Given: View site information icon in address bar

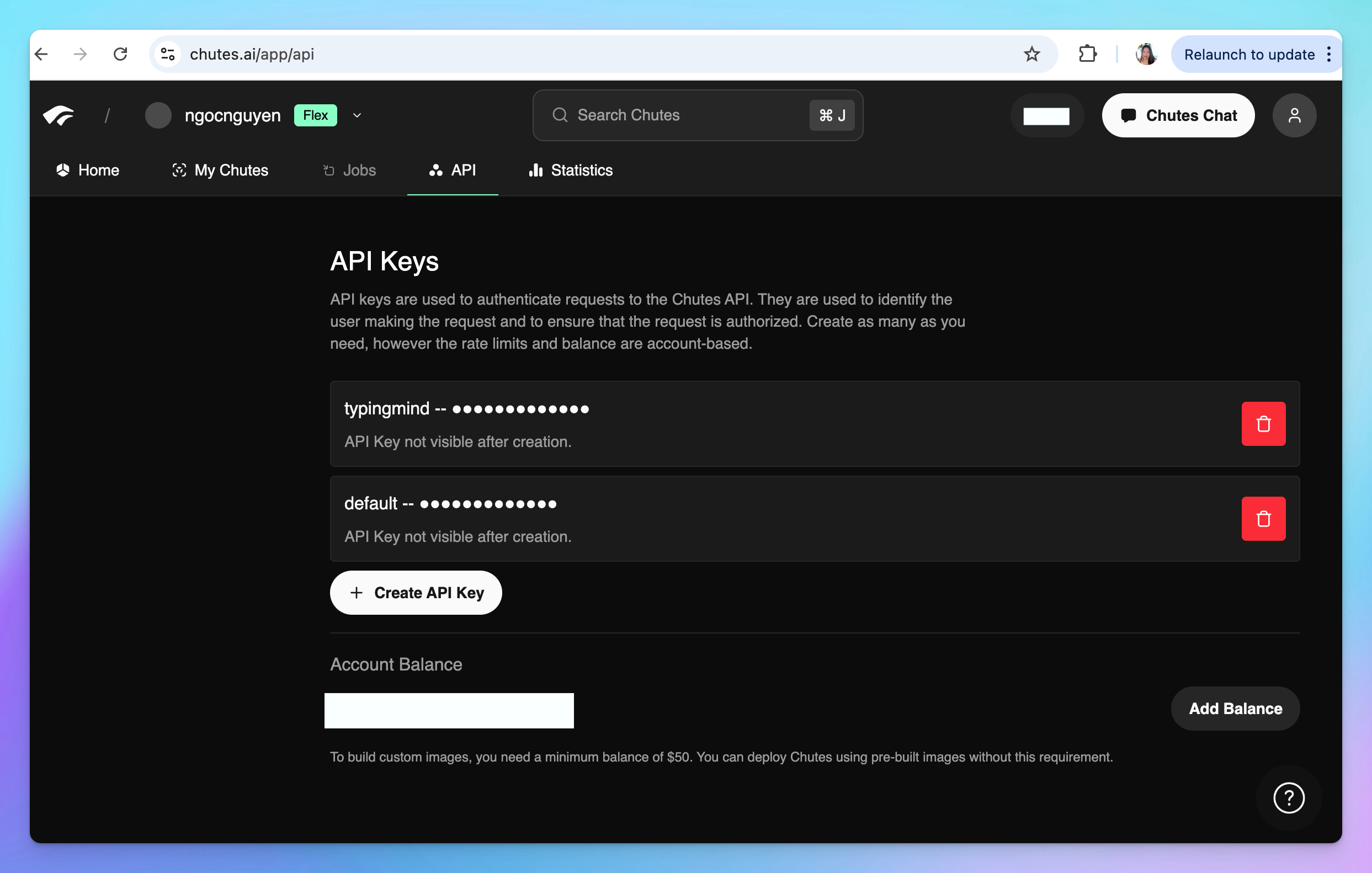Looking at the screenshot, I should (168, 54).
